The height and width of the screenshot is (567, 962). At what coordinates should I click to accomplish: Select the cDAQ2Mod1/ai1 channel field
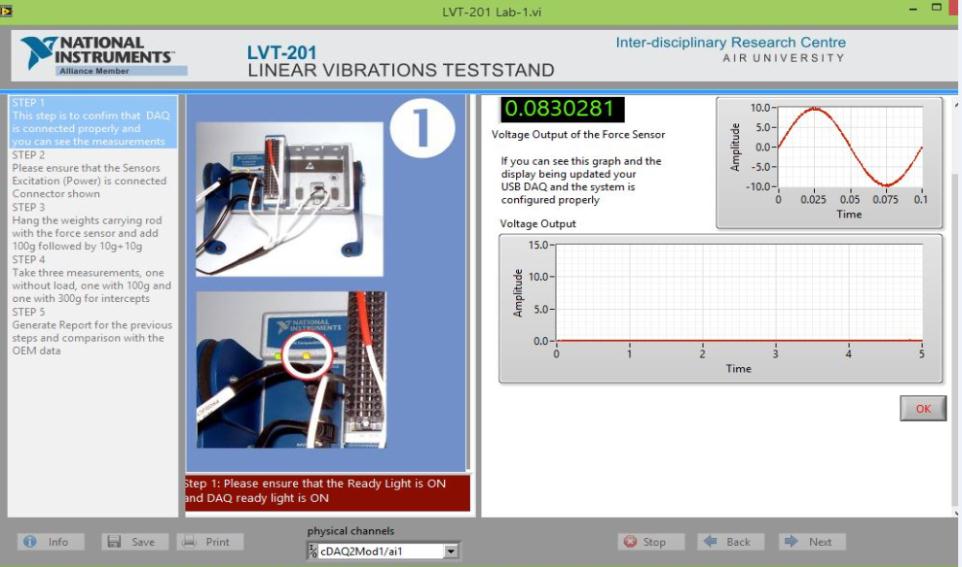pos(381,551)
